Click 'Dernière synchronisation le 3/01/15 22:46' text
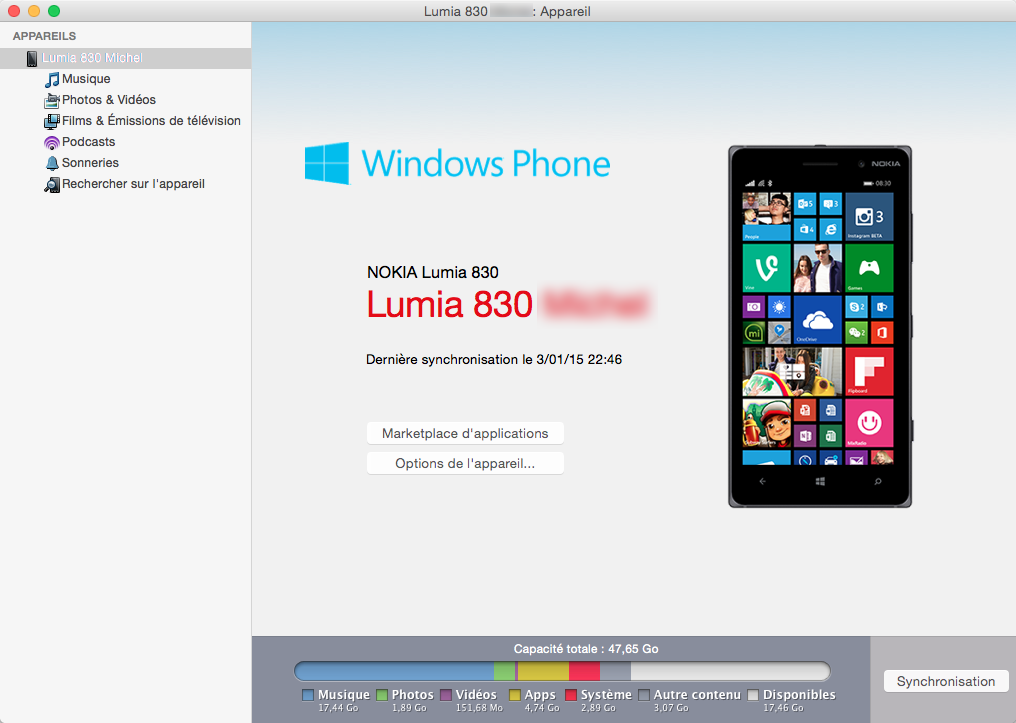The height and width of the screenshot is (723, 1016). 494,360
